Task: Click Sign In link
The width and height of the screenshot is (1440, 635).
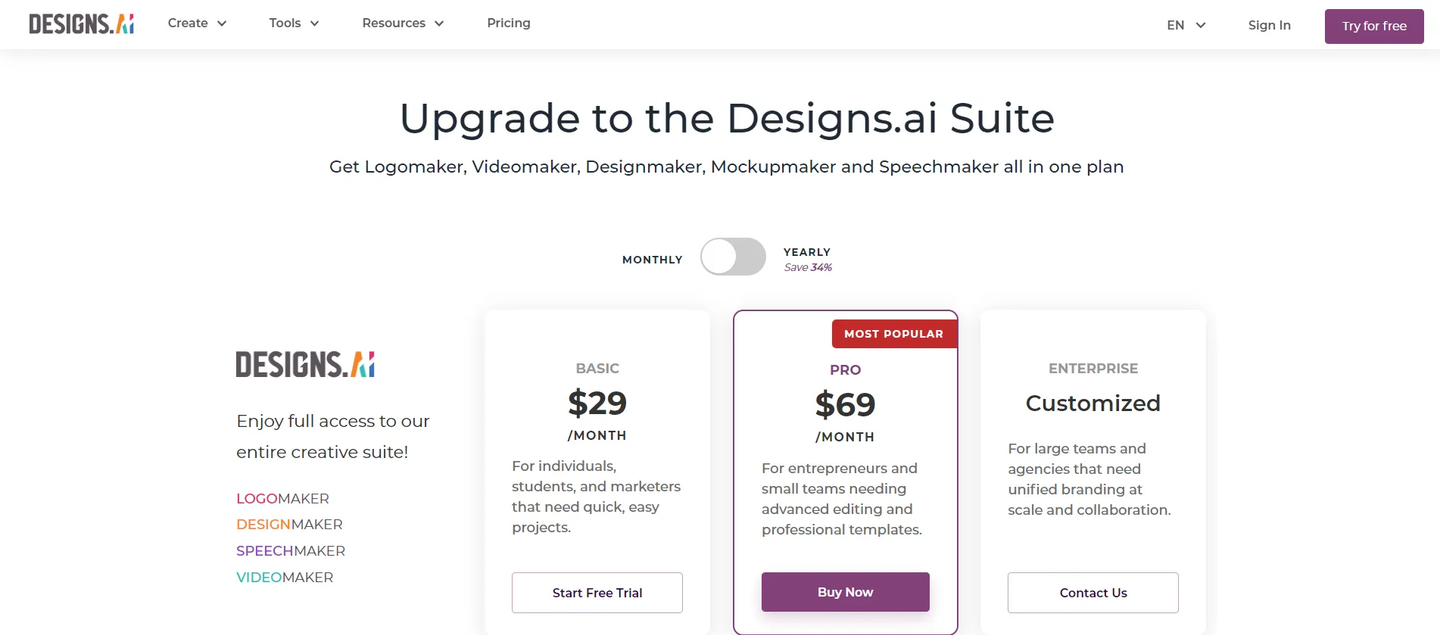Action: (1269, 25)
